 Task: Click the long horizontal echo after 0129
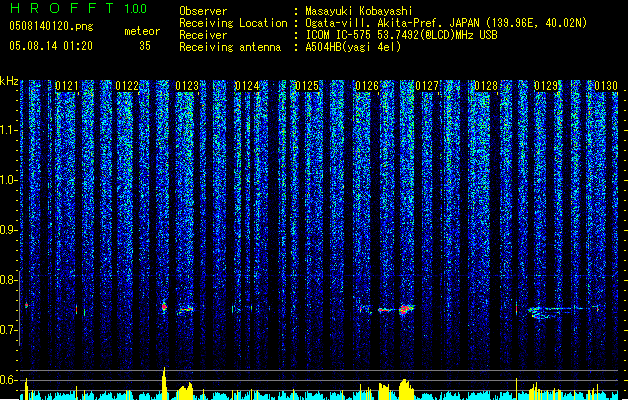click(x=564, y=311)
